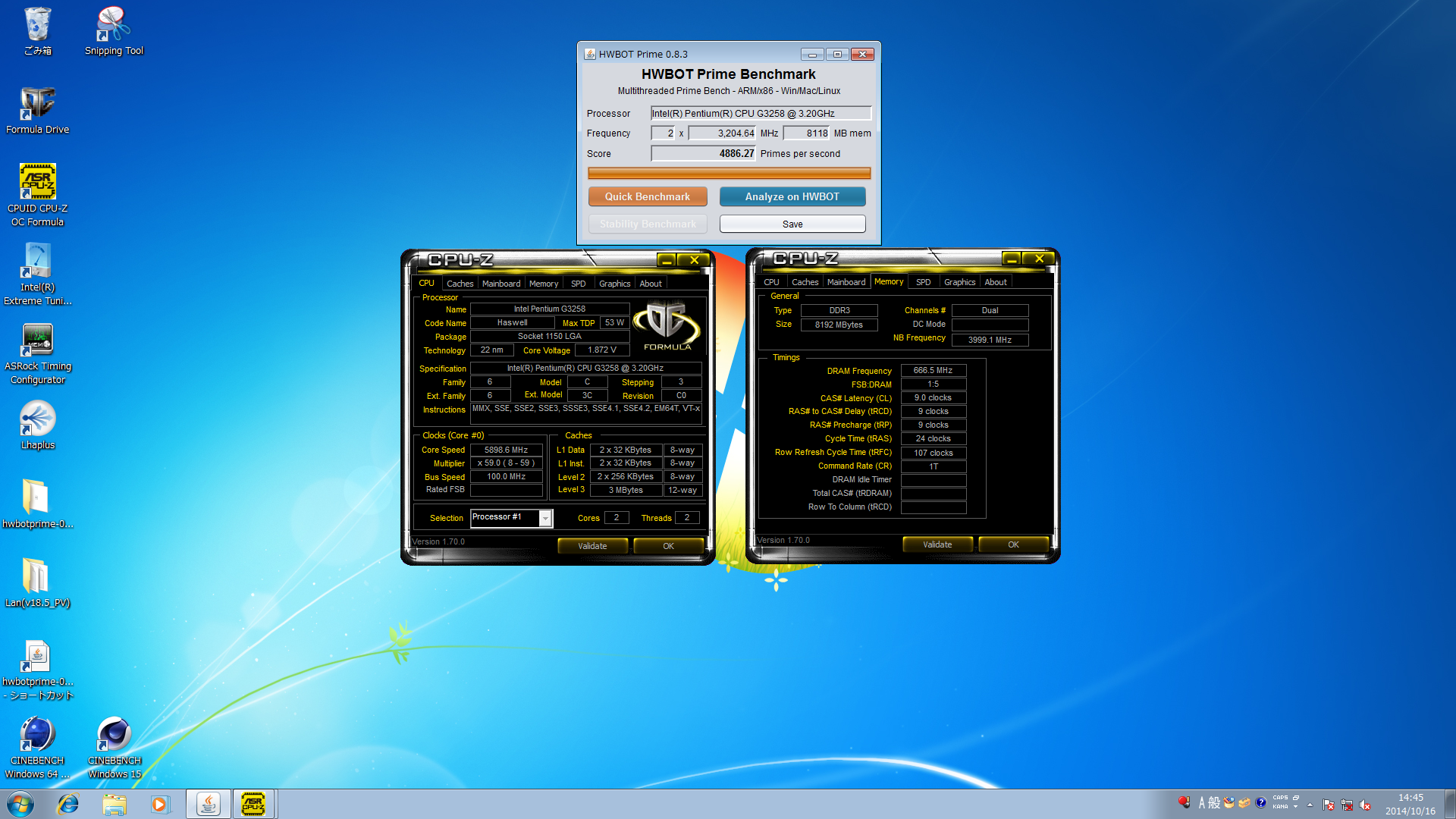Click the Score field showing 4886.27
1456x819 pixels.
coord(703,153)
